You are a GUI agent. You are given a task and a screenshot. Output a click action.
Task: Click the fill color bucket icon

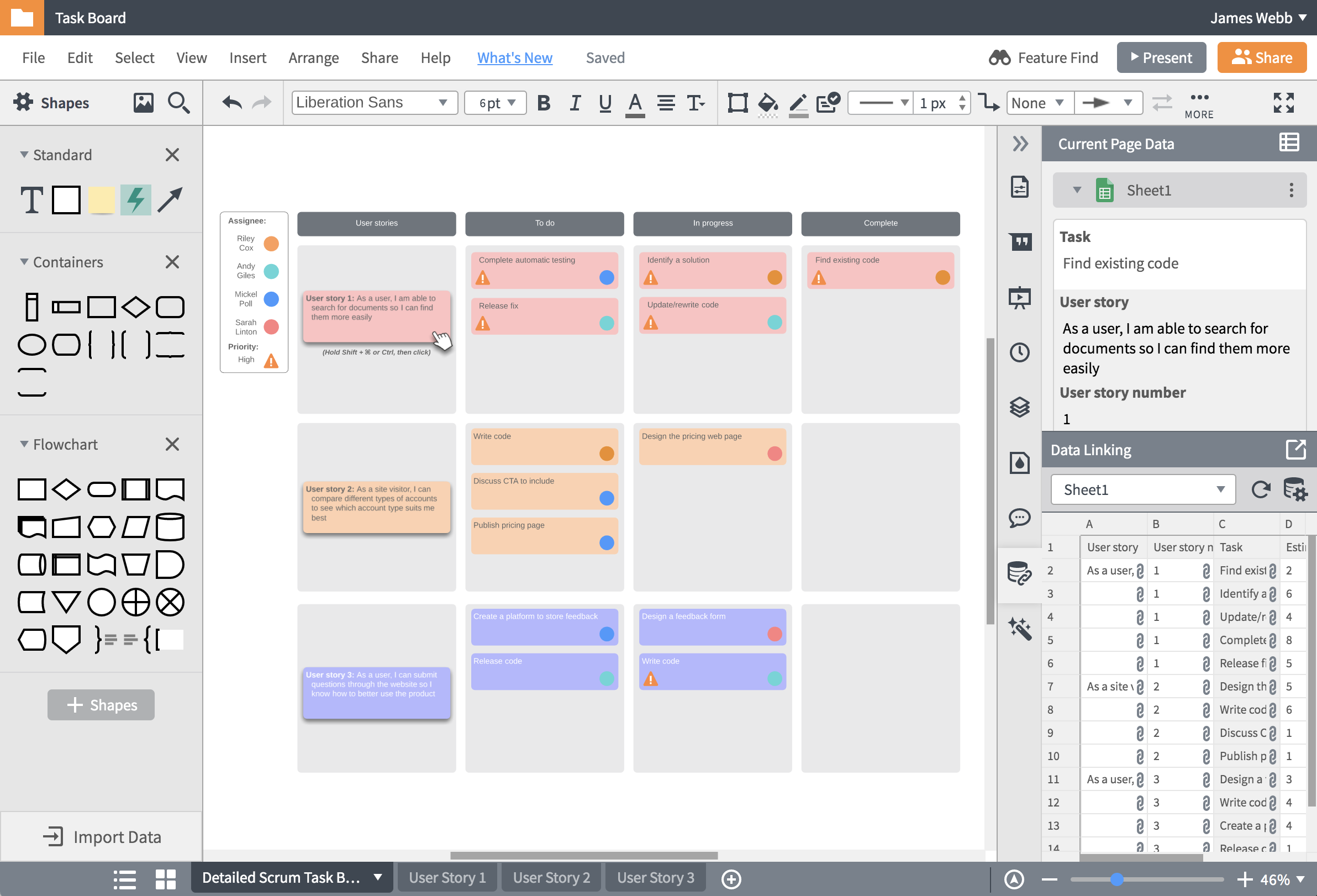[x=767, y=103]
